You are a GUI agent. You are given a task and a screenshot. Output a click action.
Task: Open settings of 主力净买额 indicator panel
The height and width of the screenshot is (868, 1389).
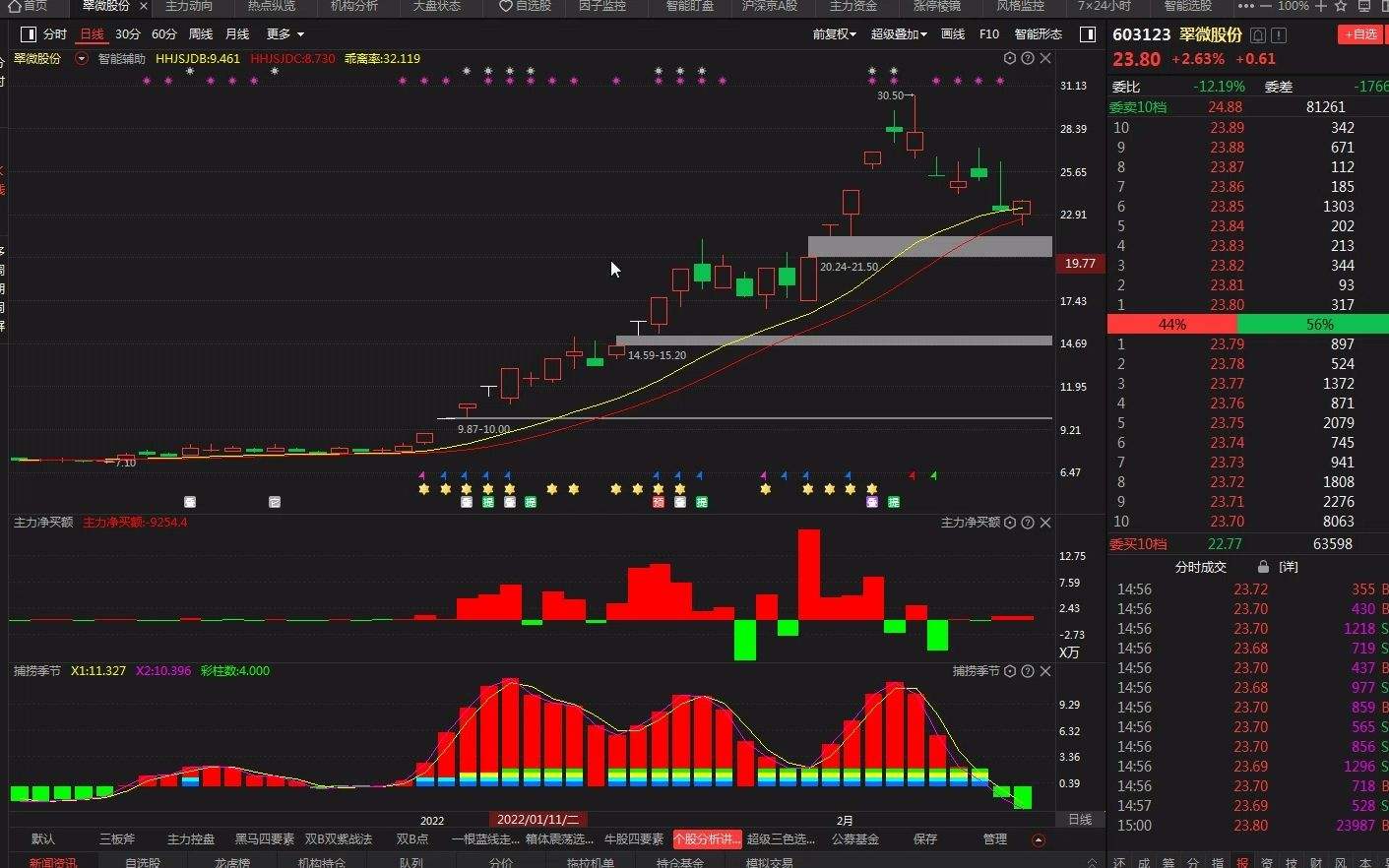coord(1009,523)
